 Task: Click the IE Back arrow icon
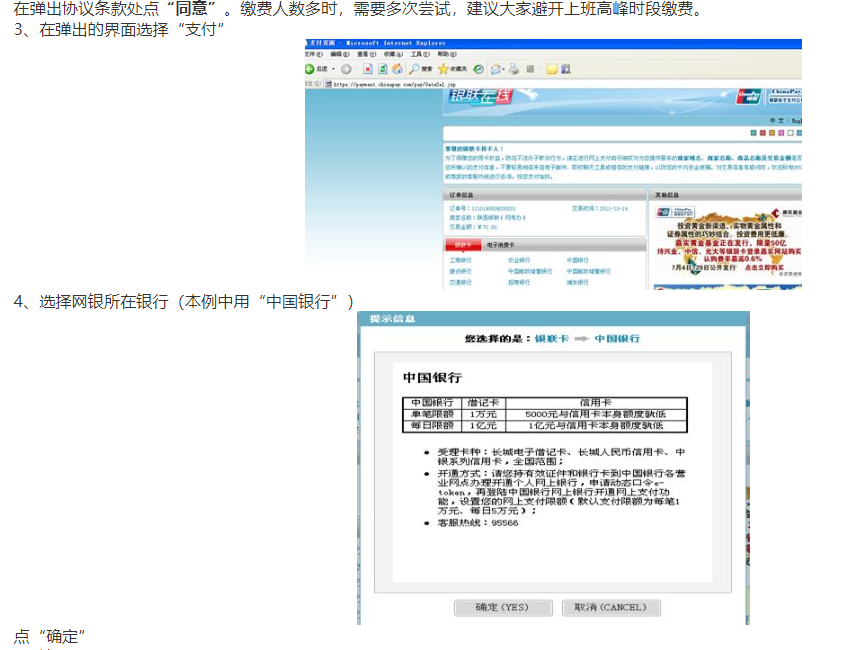click(311, 69)
